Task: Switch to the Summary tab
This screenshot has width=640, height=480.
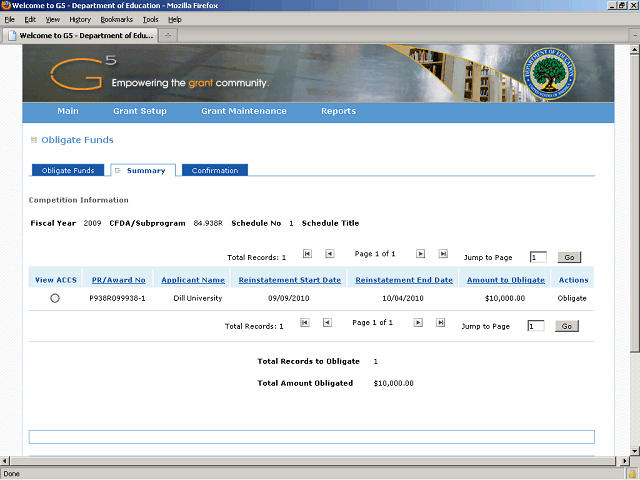Action: 143,170
